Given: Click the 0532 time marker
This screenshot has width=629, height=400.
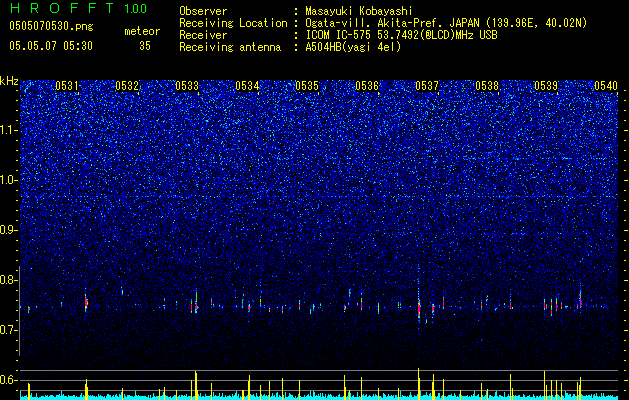Looking at the screenshot, I should tap(127, 85).
